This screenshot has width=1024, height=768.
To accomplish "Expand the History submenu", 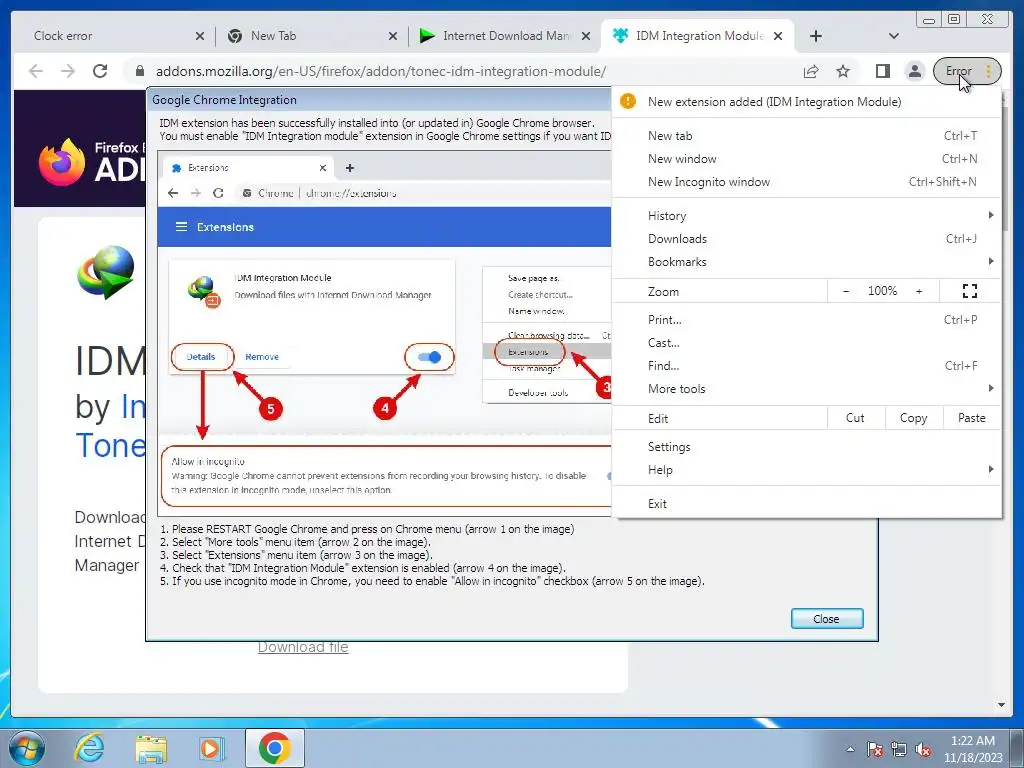I will click(x=806, y=216).
